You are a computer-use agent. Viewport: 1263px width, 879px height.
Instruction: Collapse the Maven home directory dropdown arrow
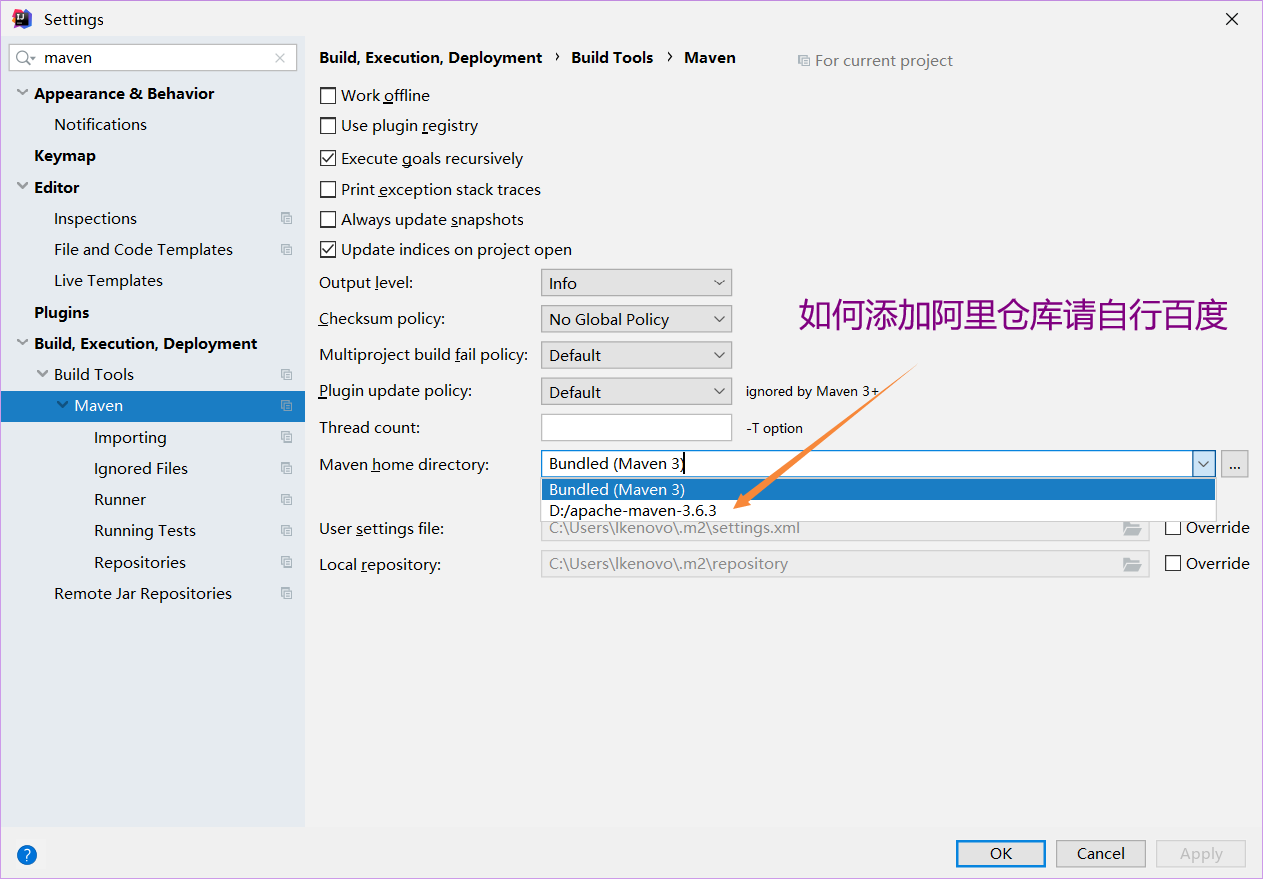(x=1203, y=464)
